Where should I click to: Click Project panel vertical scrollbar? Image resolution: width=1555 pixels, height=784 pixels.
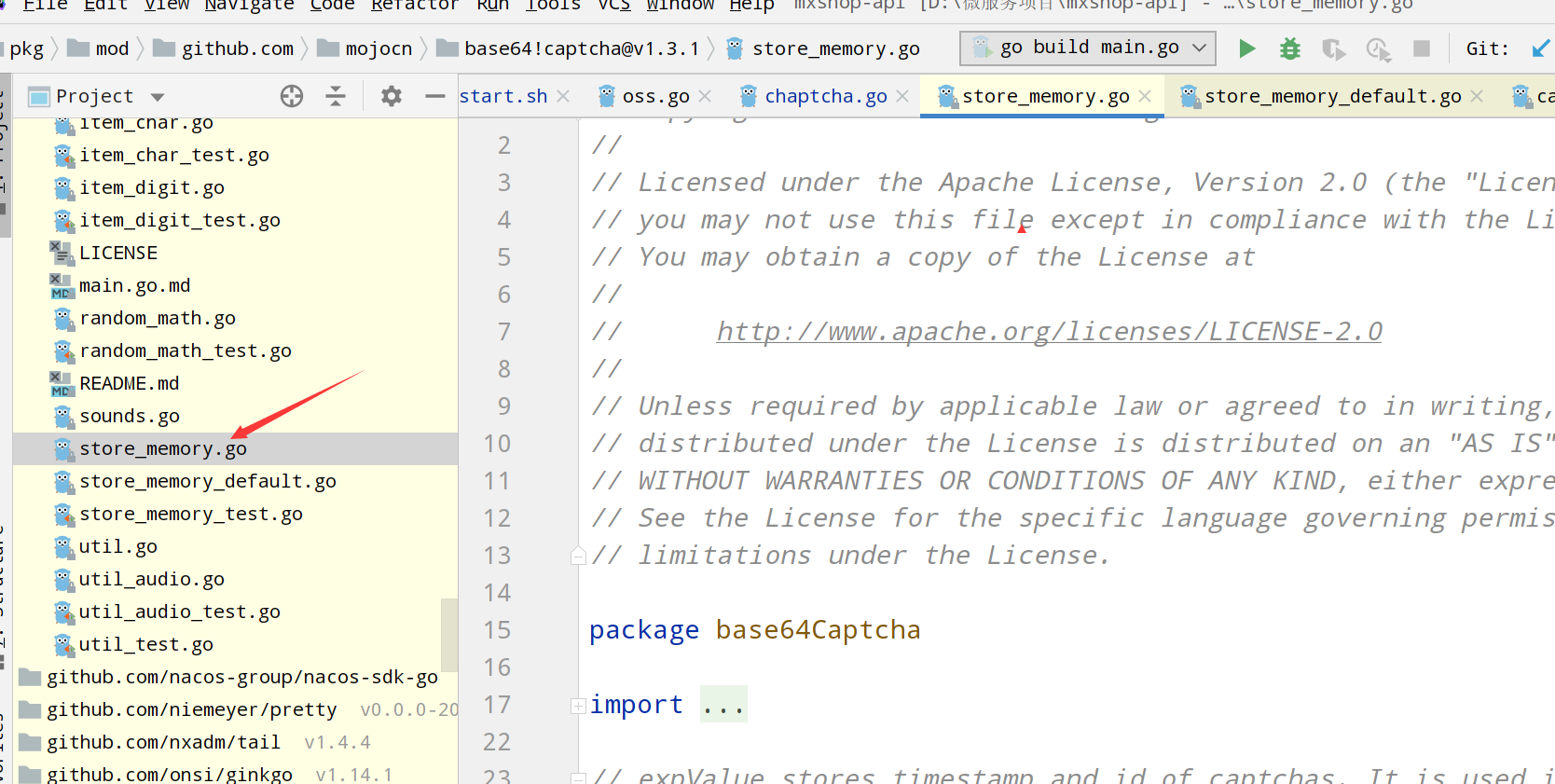(449, 634)
